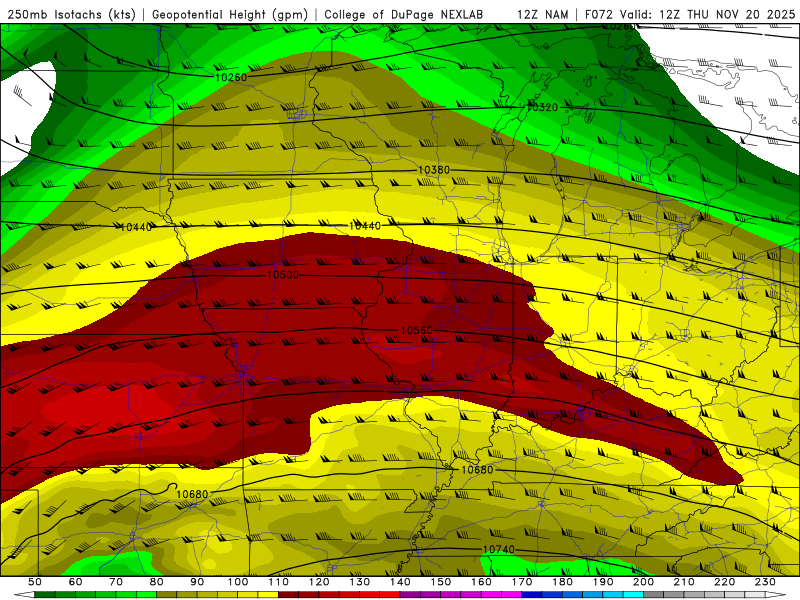Click the 10320 height contour label
Viewport: 800px width, 600px height.
[x=542, y=107]
